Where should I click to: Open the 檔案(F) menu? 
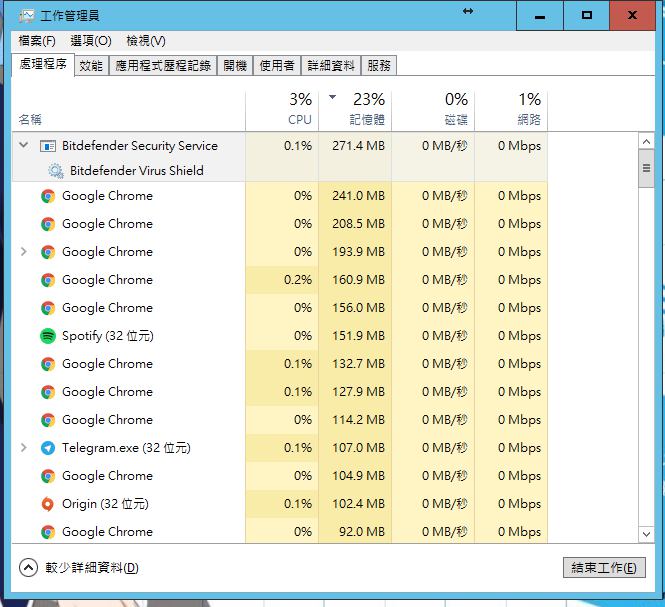37,41
